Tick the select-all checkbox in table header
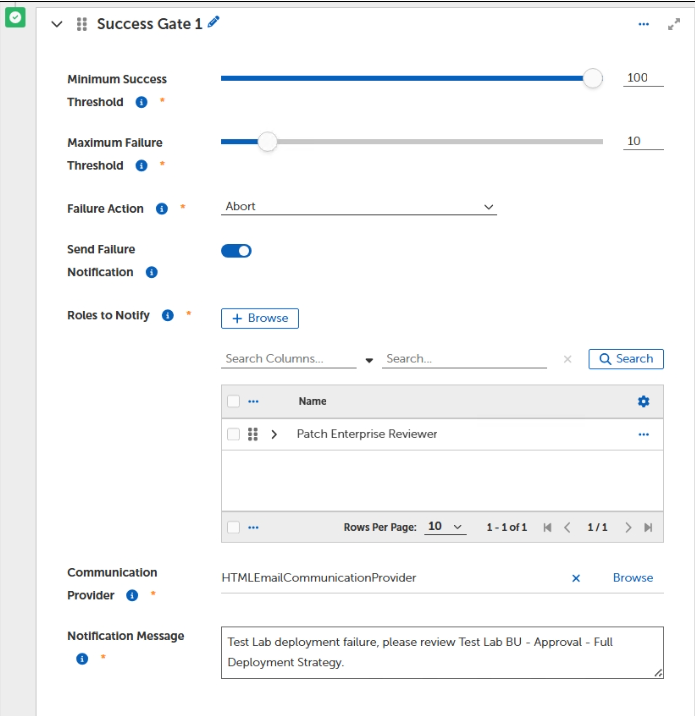 (x=233, y=401)
